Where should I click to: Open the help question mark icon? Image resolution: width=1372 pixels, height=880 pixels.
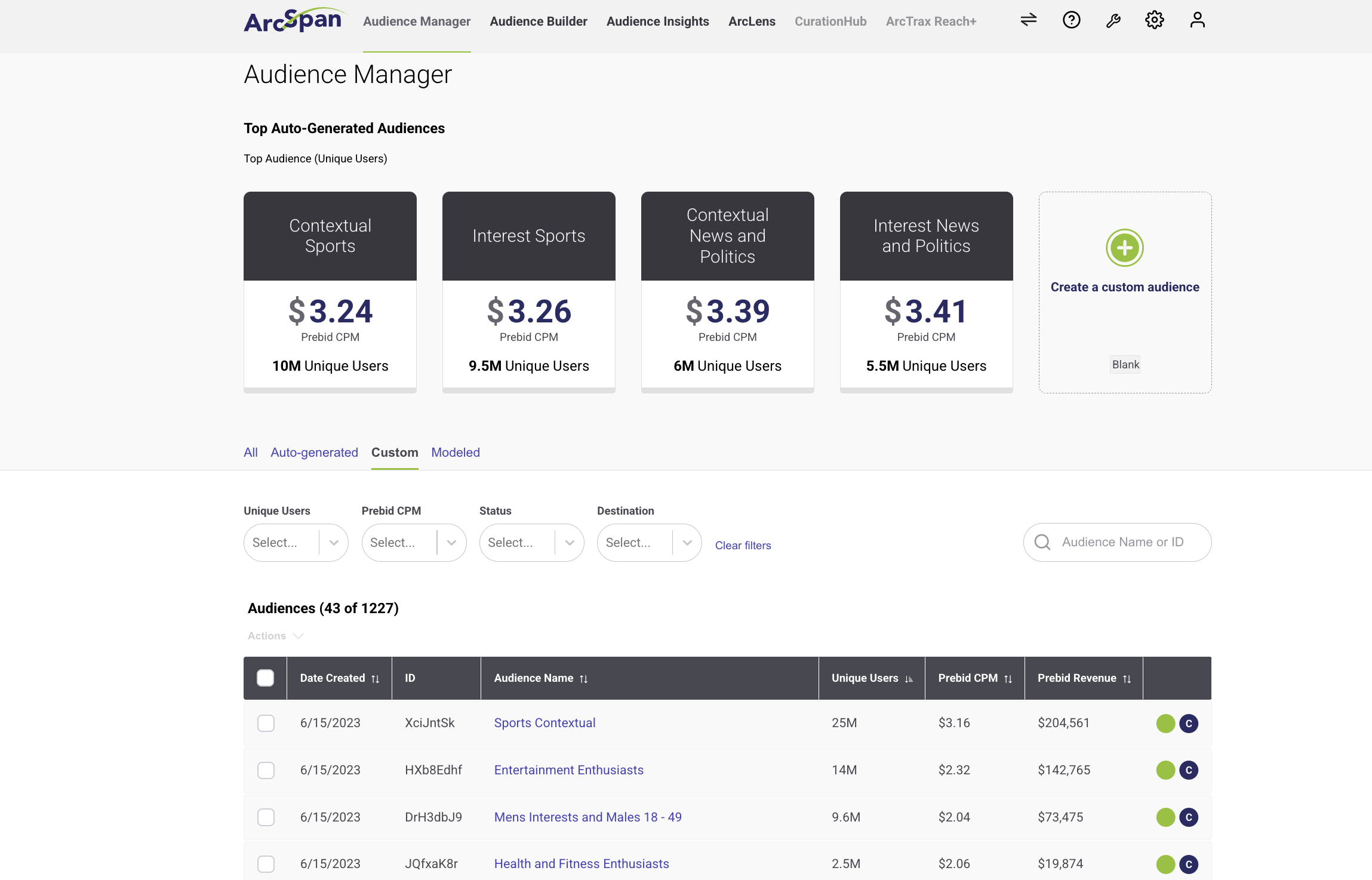pos(1071,20)
